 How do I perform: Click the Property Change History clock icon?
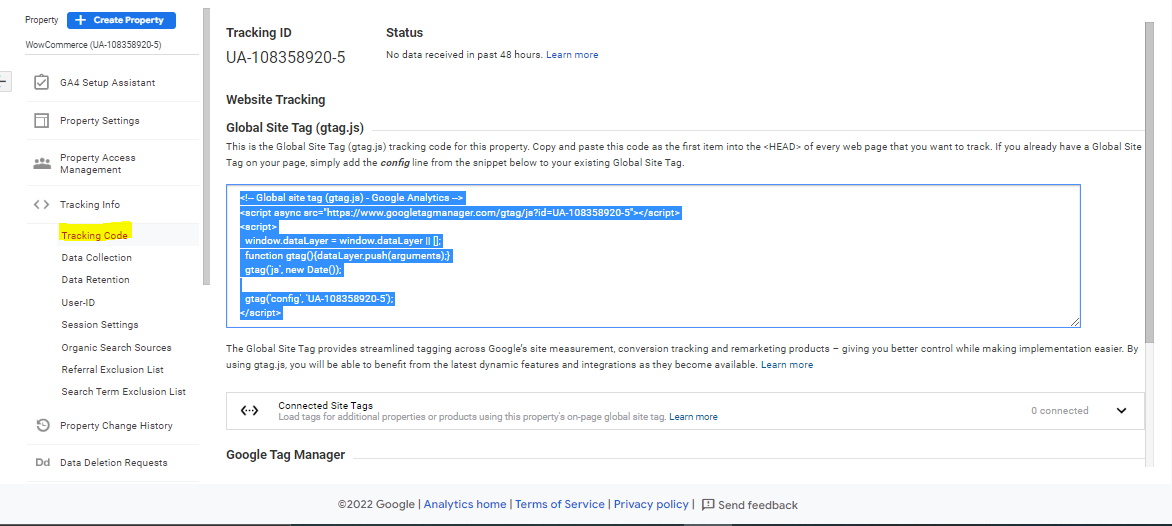[43, 425]
